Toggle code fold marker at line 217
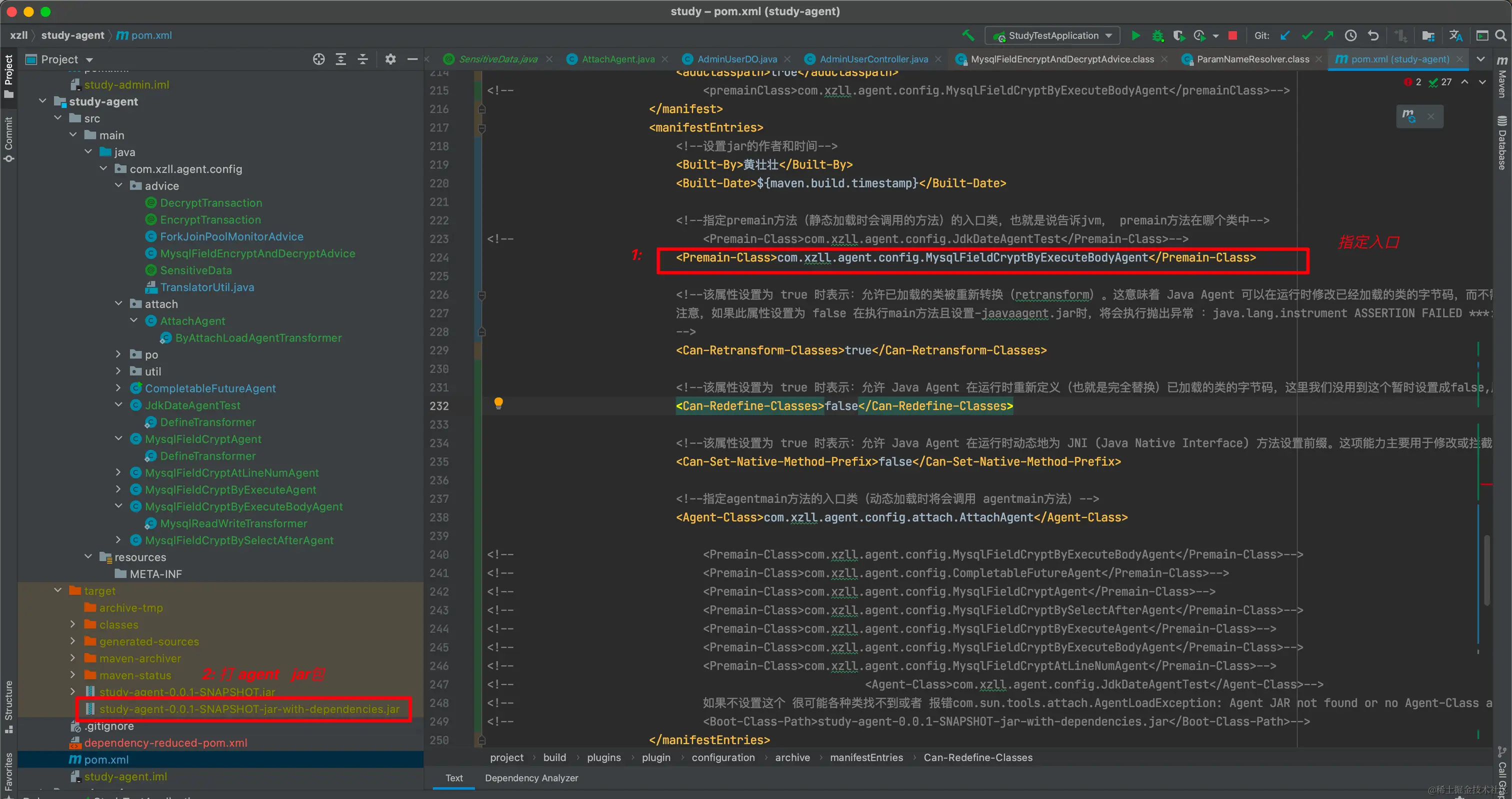 (x=481, y=127)
